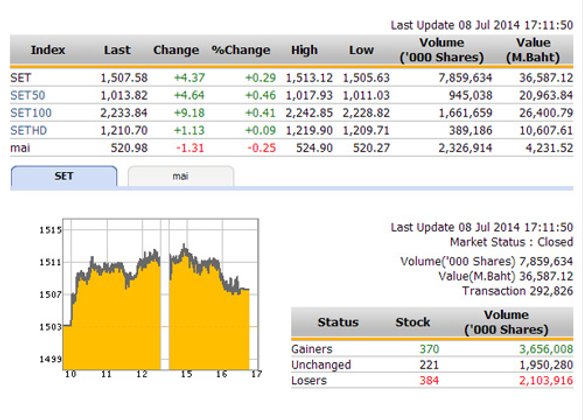Click SET high value 1,513.12
583x420 pixels.
(x=309, y=78)
